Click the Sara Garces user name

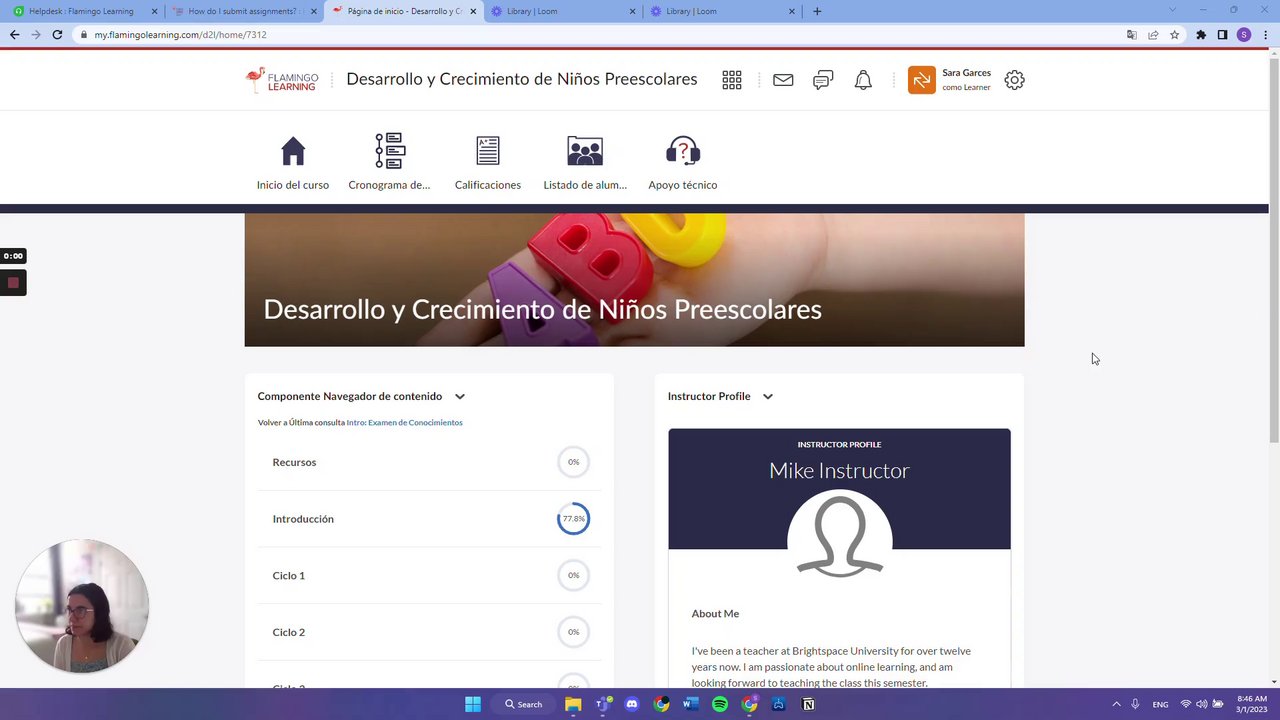966,73
